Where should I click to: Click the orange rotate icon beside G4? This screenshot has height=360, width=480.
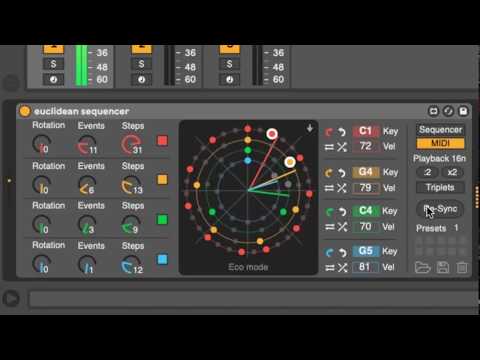(x=329, y=173)
